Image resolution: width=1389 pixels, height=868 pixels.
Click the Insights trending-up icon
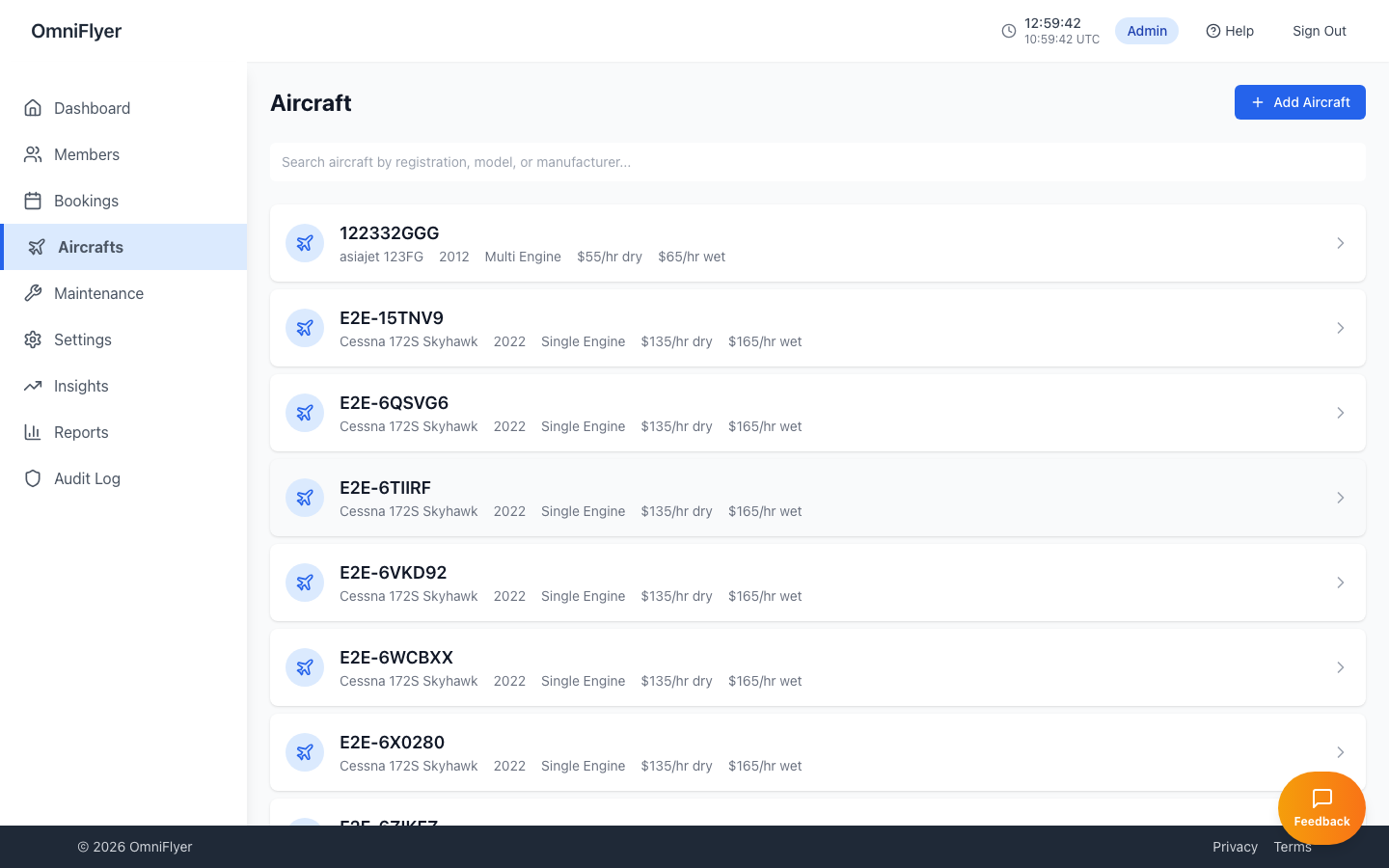(33, 386)
